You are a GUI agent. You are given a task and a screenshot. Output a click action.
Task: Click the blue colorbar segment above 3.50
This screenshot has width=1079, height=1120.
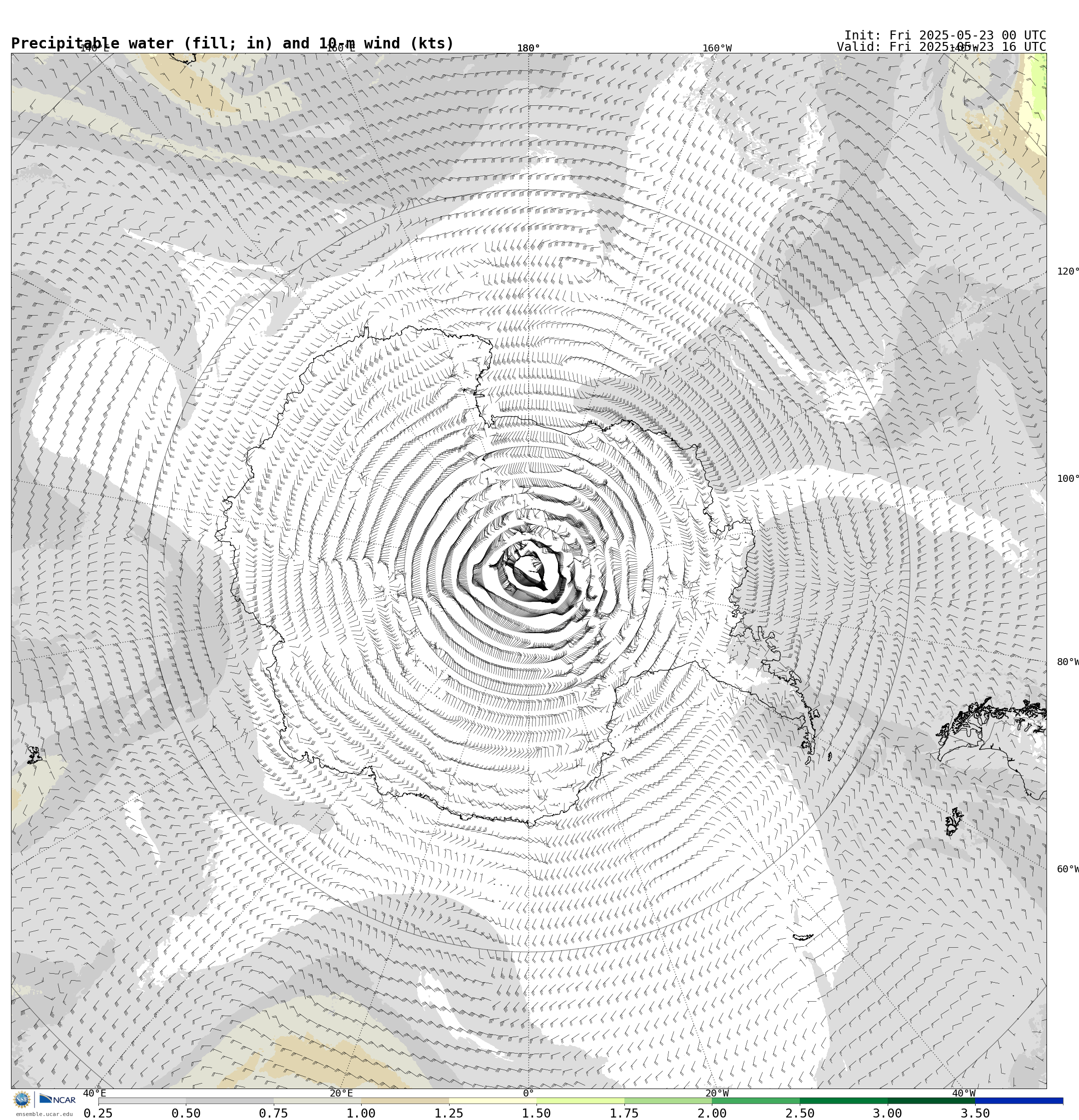pos(1020,1101)
